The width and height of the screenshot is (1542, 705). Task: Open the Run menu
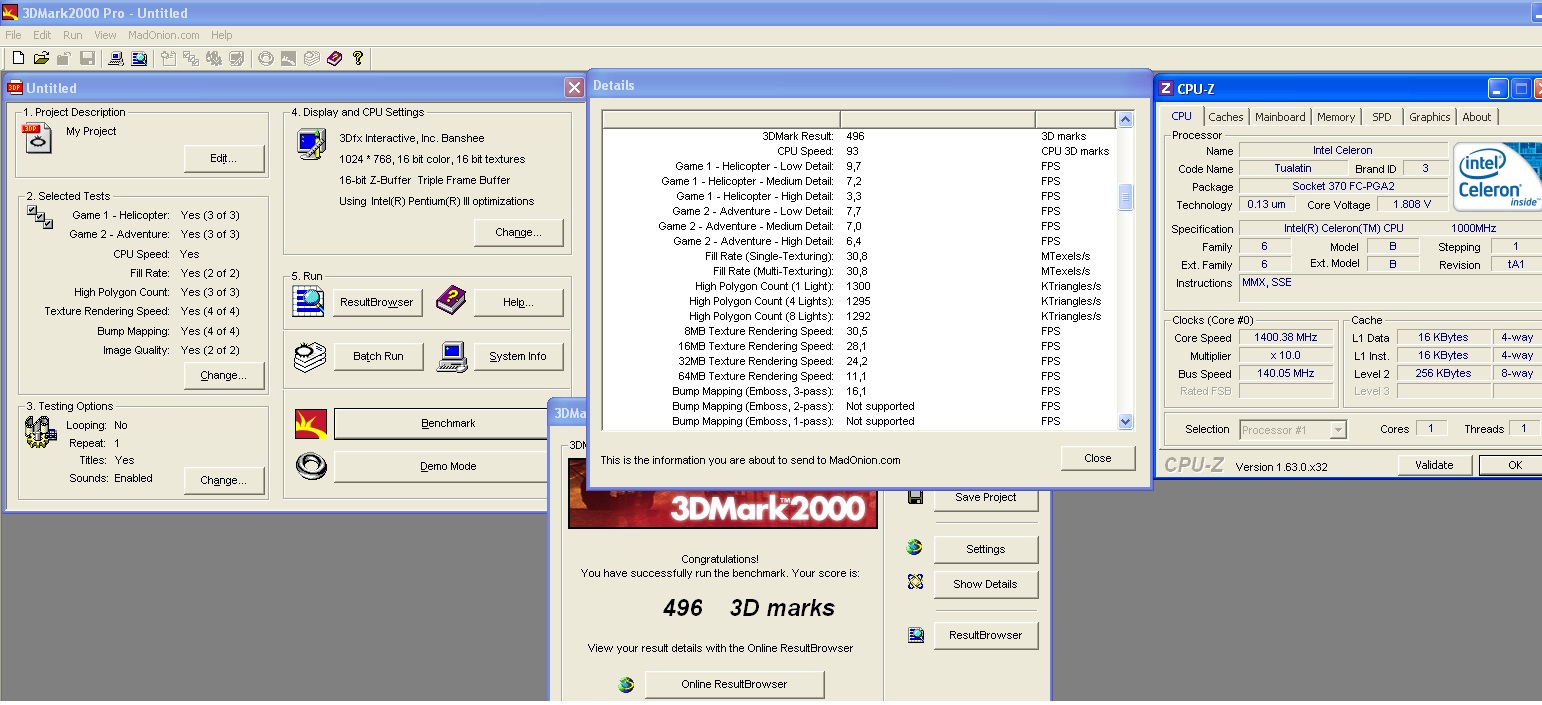point(73,35)
